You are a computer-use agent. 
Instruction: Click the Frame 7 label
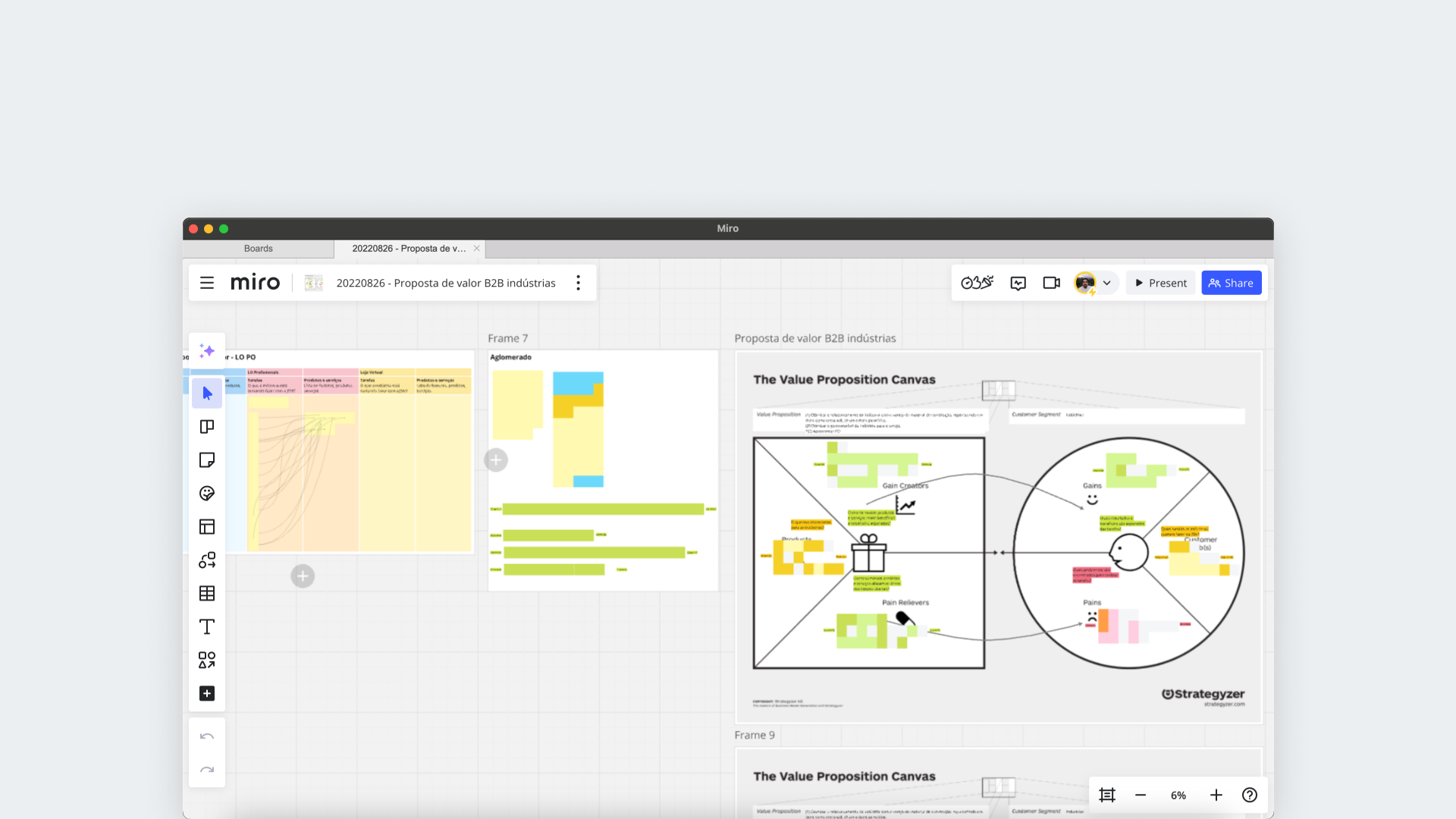508,338
